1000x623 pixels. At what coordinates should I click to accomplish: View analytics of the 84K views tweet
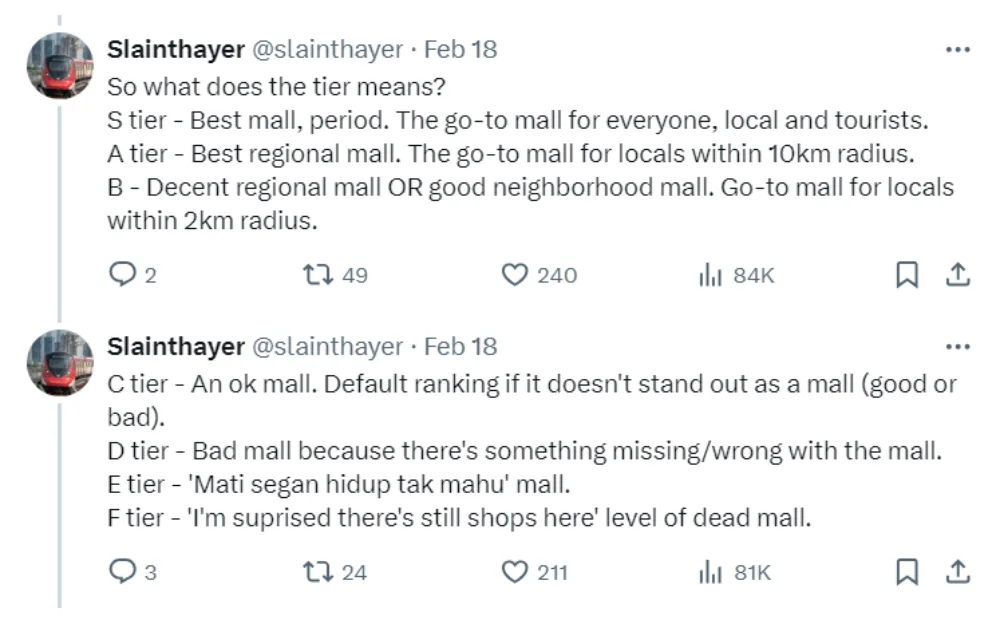point(710,275)
